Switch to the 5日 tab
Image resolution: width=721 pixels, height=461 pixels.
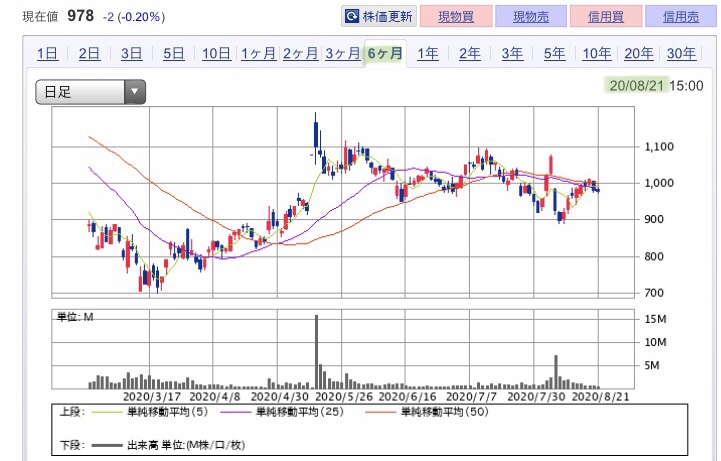(173, 54)
